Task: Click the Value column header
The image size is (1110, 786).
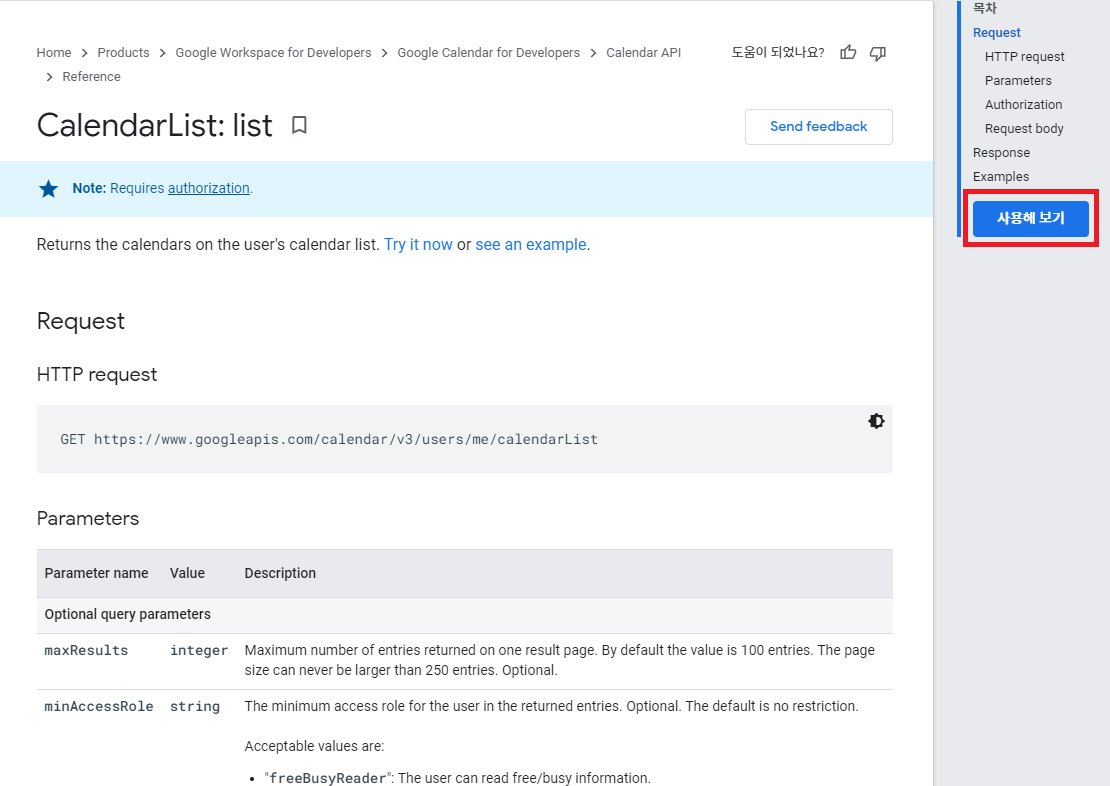Action: click(188, 573)
